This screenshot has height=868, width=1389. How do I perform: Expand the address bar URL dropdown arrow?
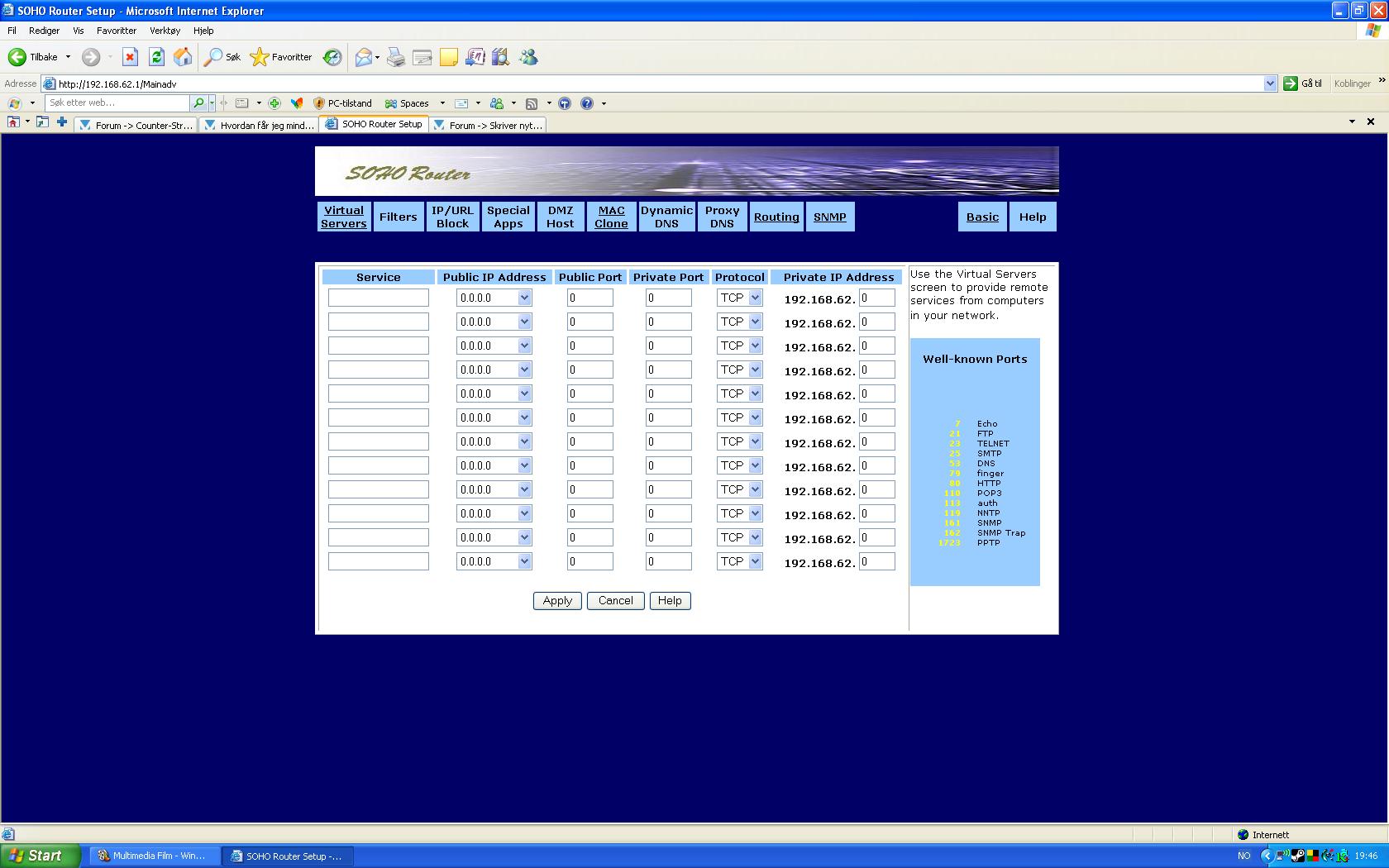tap(1270, 83)
